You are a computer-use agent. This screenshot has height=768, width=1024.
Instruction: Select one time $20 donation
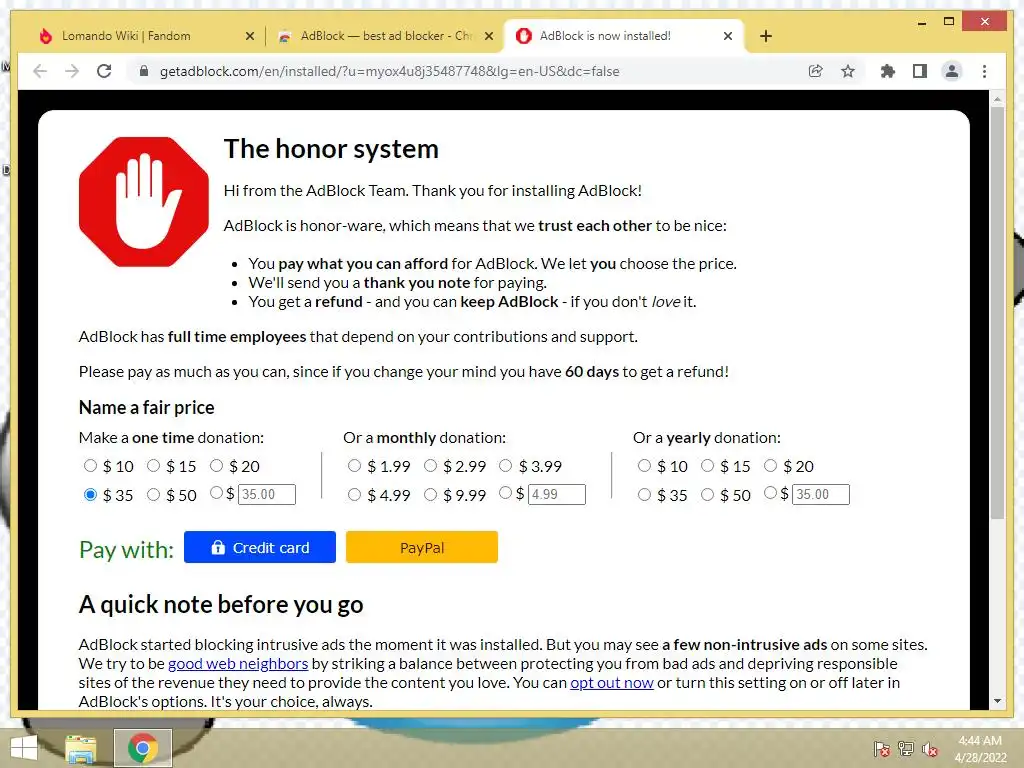216,466
